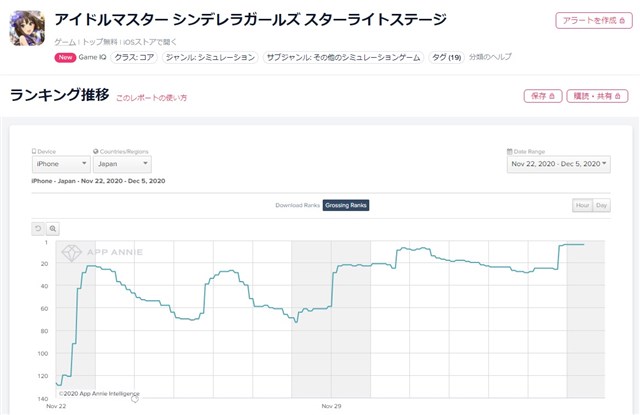The width and height of the screenshot is (640, 415).
Task: Click the pink New badge
Action: 65,58
